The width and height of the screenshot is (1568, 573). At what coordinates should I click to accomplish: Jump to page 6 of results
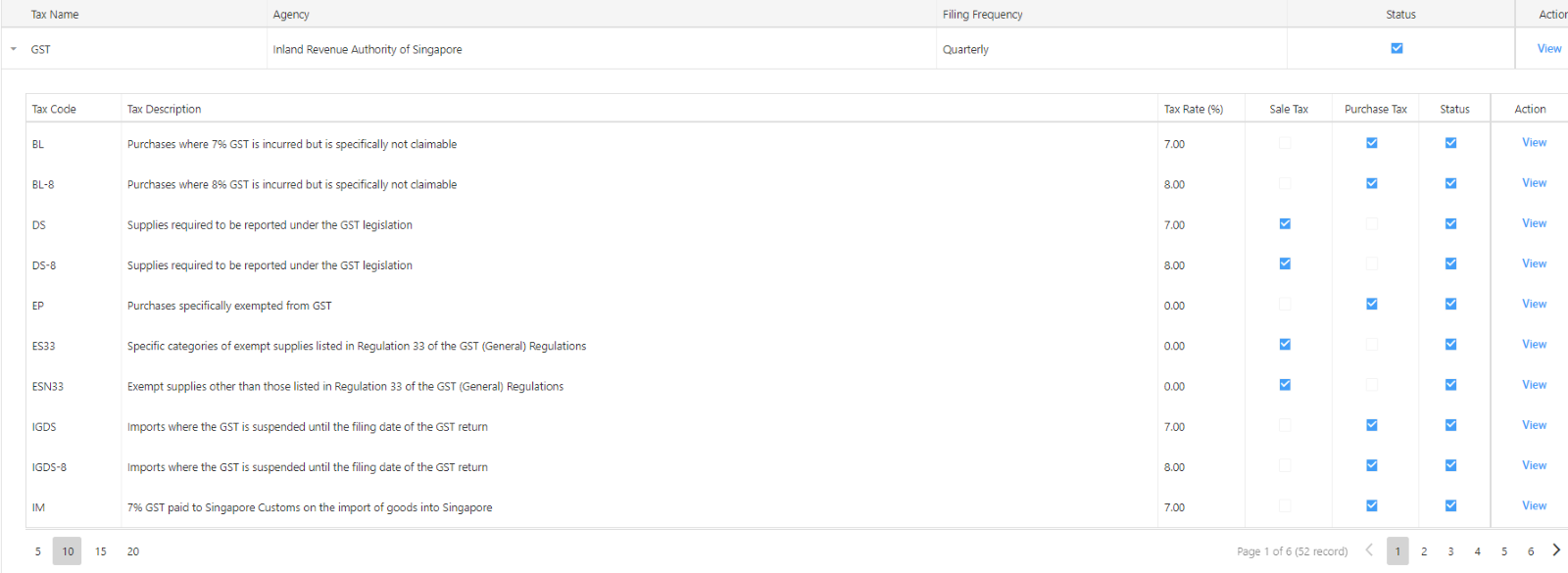click(x=1530, y=551)
